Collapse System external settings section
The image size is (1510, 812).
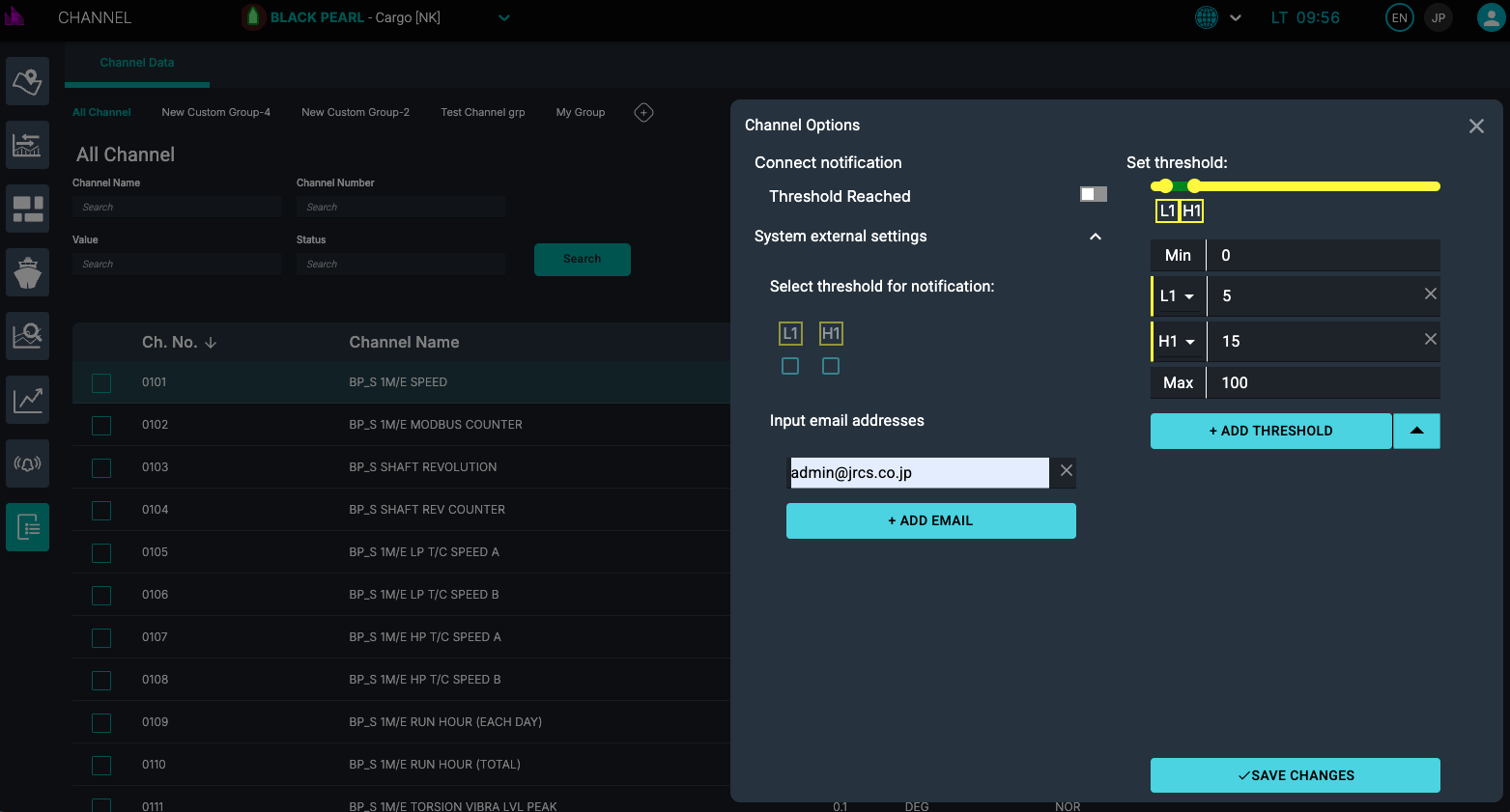tap(1096, 237)
